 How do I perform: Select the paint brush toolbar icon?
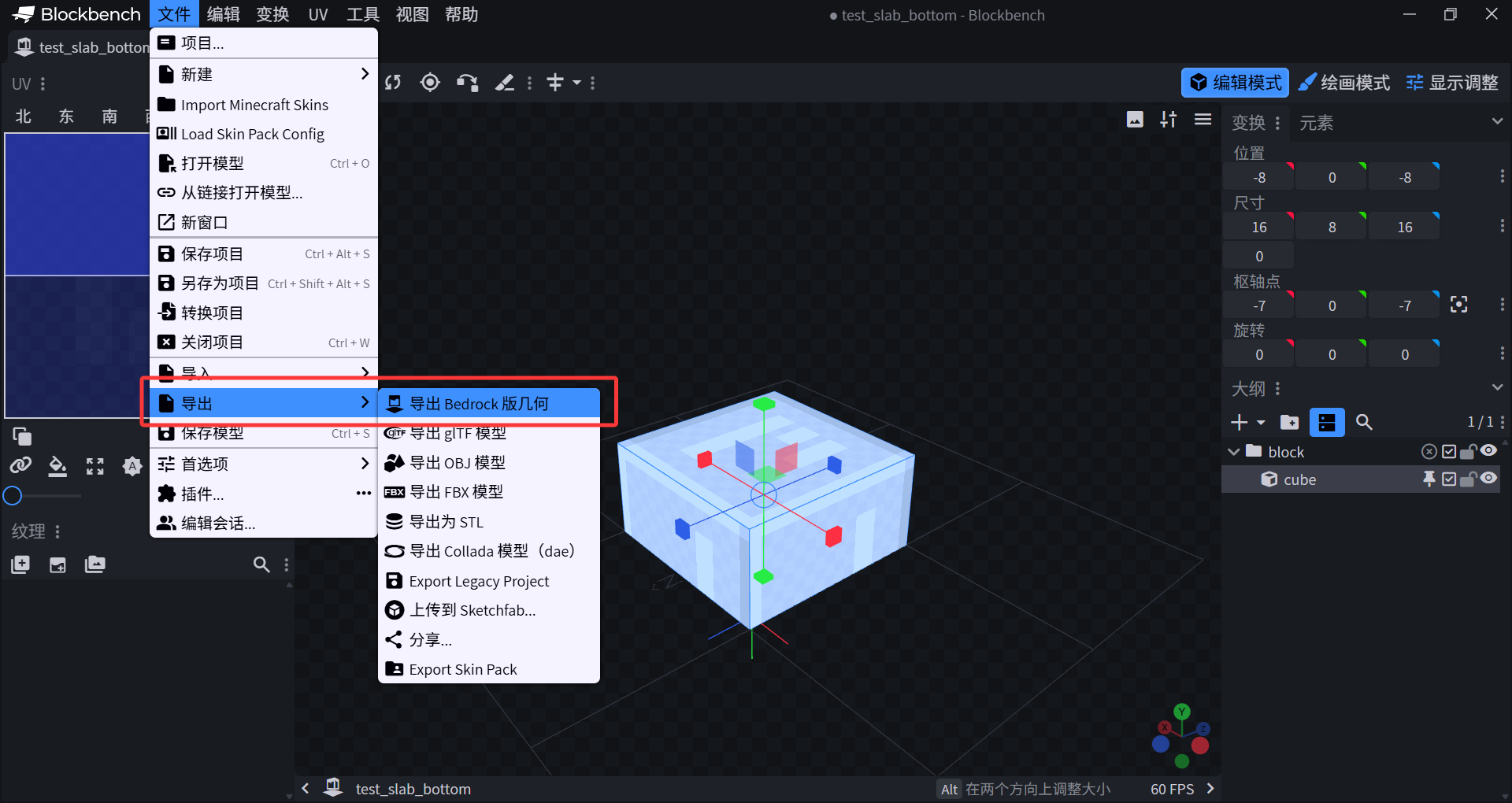(x=505, y=83)
